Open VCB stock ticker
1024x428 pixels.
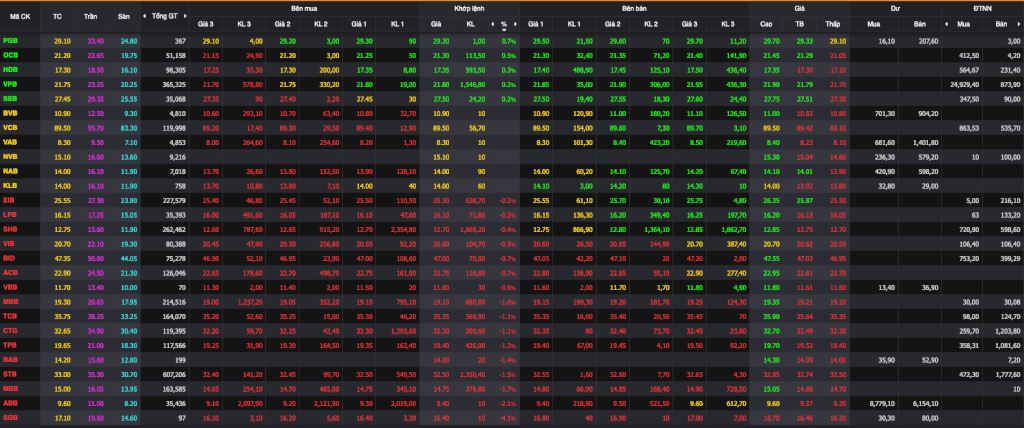10,127
